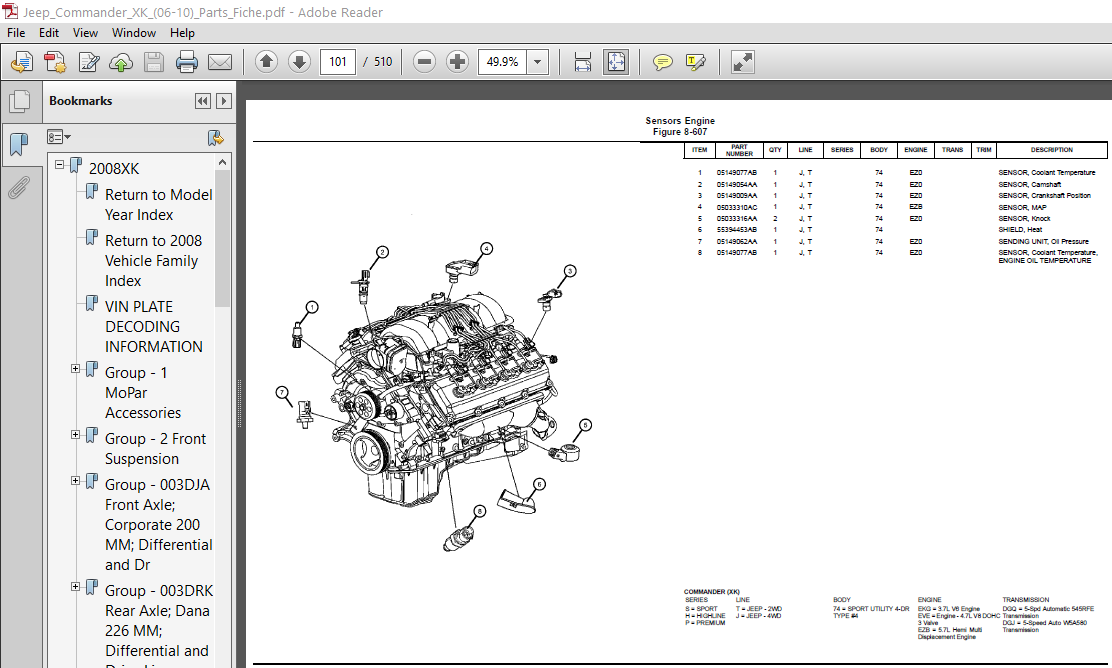Expand Group - 003DJA Front Axle bookmark
Image resolution: width=1112 pixels, height=668 pixels.
click(75, 481)
